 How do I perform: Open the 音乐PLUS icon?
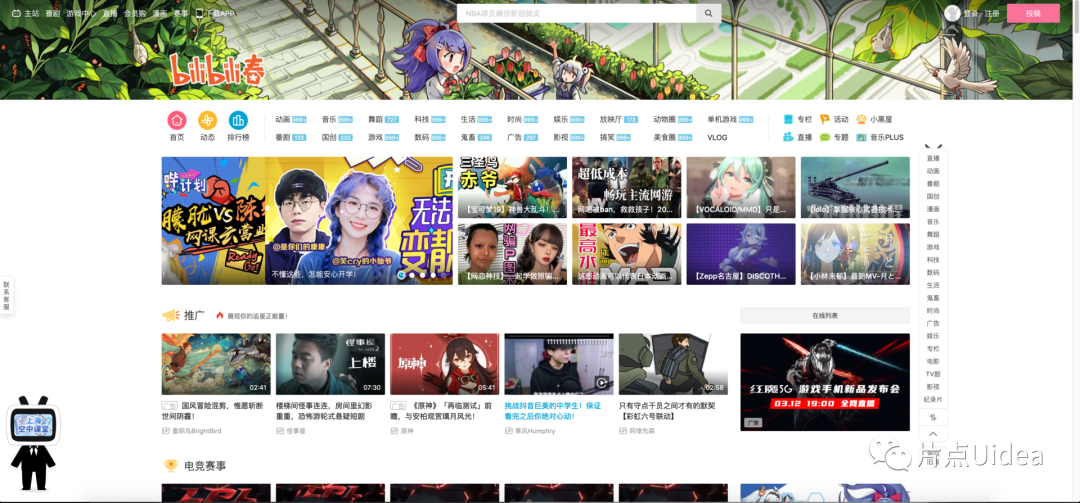[861, 137]
